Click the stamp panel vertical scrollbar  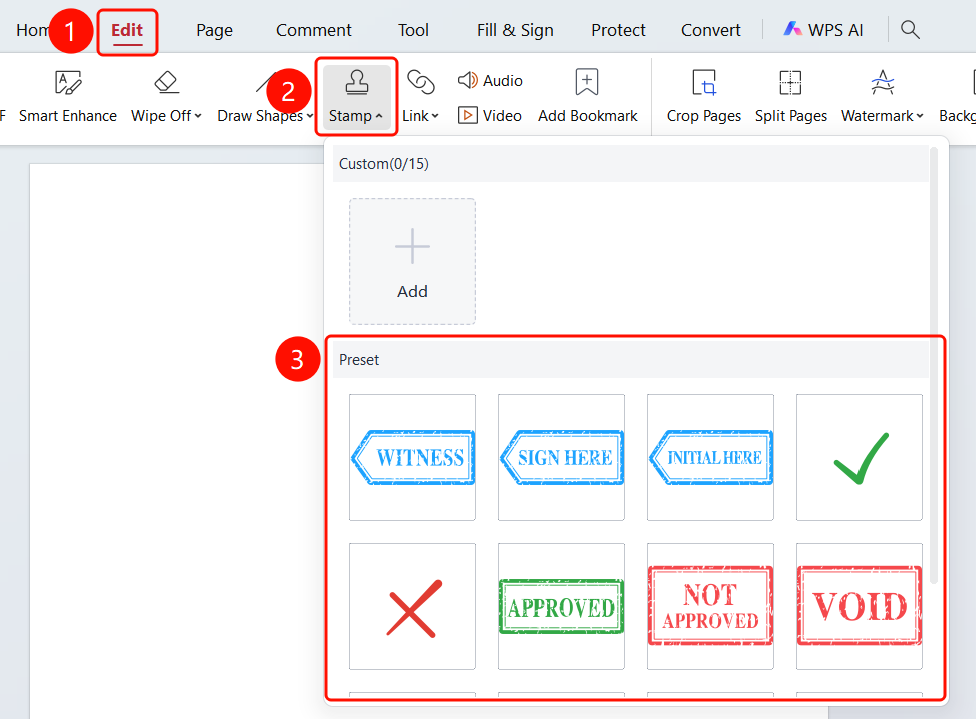(933, 366)
